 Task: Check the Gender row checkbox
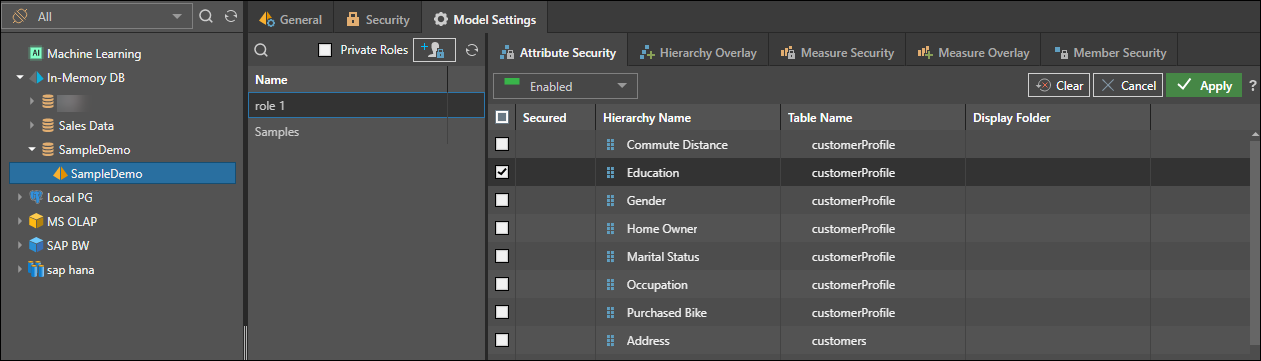pyautogui.click(x=502, y=200)
